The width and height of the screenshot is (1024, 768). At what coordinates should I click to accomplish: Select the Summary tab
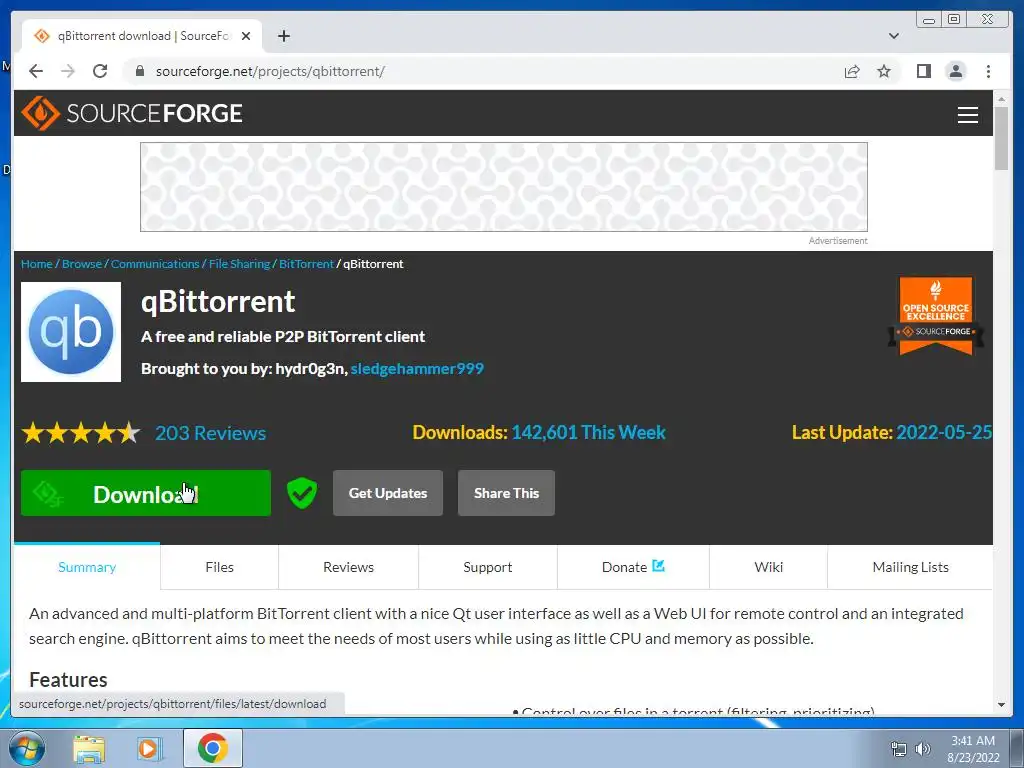tap(87, 567)
